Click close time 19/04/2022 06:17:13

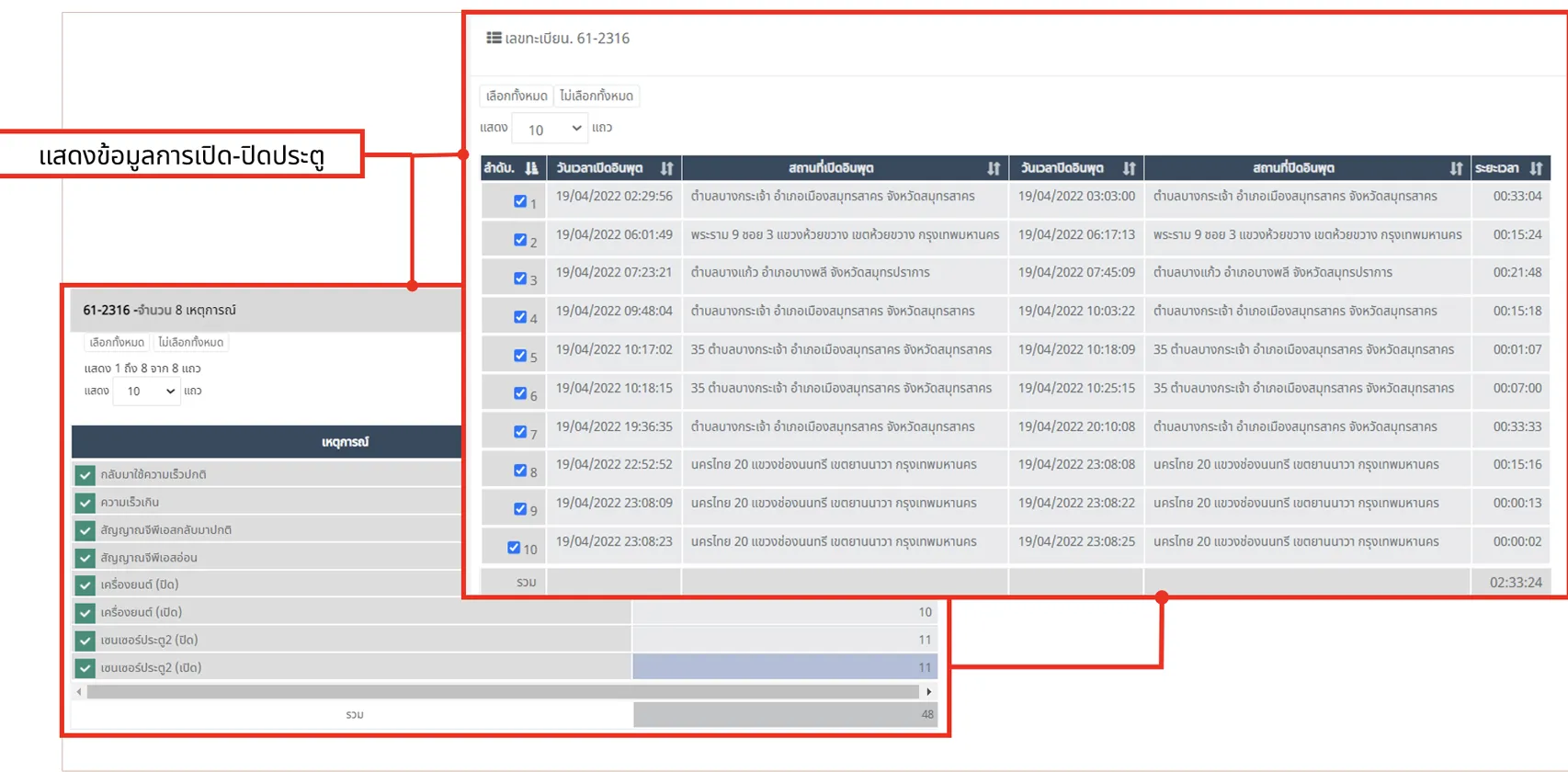(x=1076, y=235)
